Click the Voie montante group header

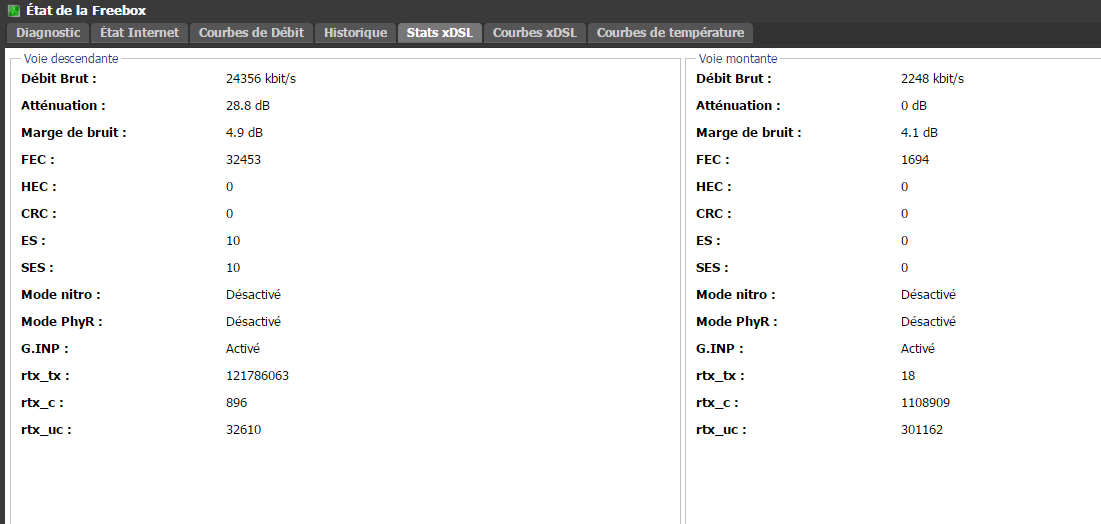(738, 59)
